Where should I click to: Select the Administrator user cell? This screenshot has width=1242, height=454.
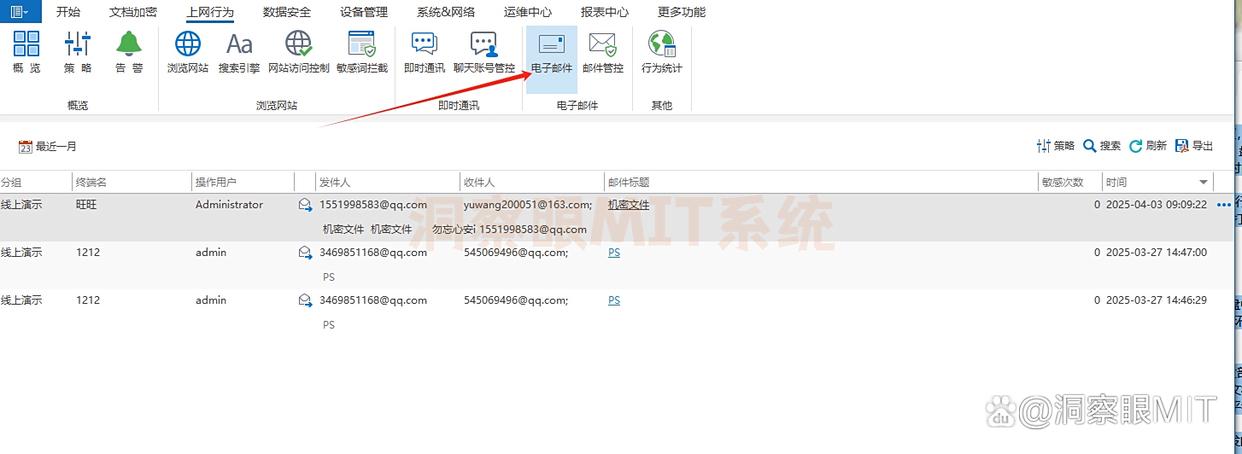[229, 205]
